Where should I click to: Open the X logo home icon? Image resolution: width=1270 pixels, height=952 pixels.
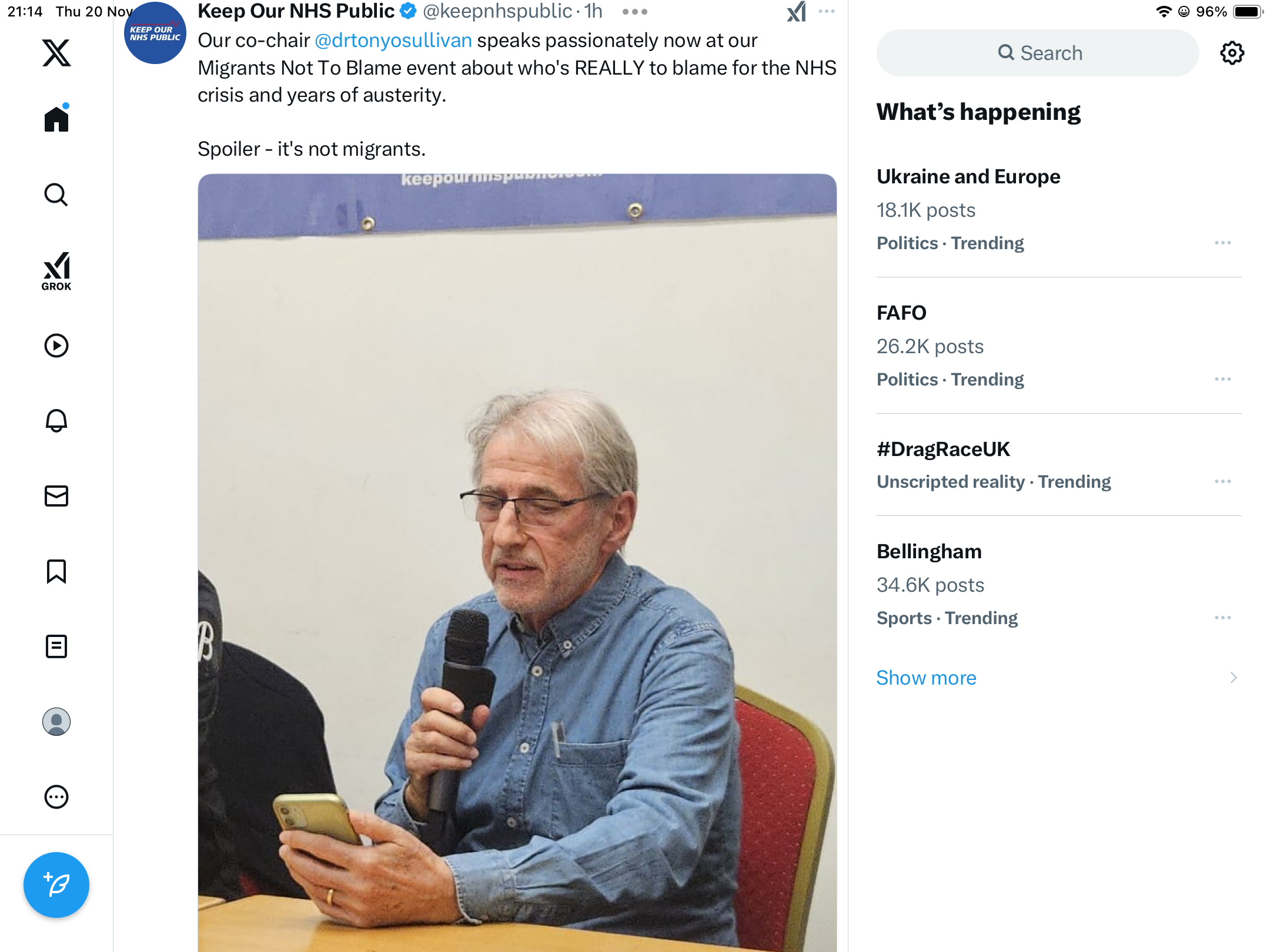56,53
